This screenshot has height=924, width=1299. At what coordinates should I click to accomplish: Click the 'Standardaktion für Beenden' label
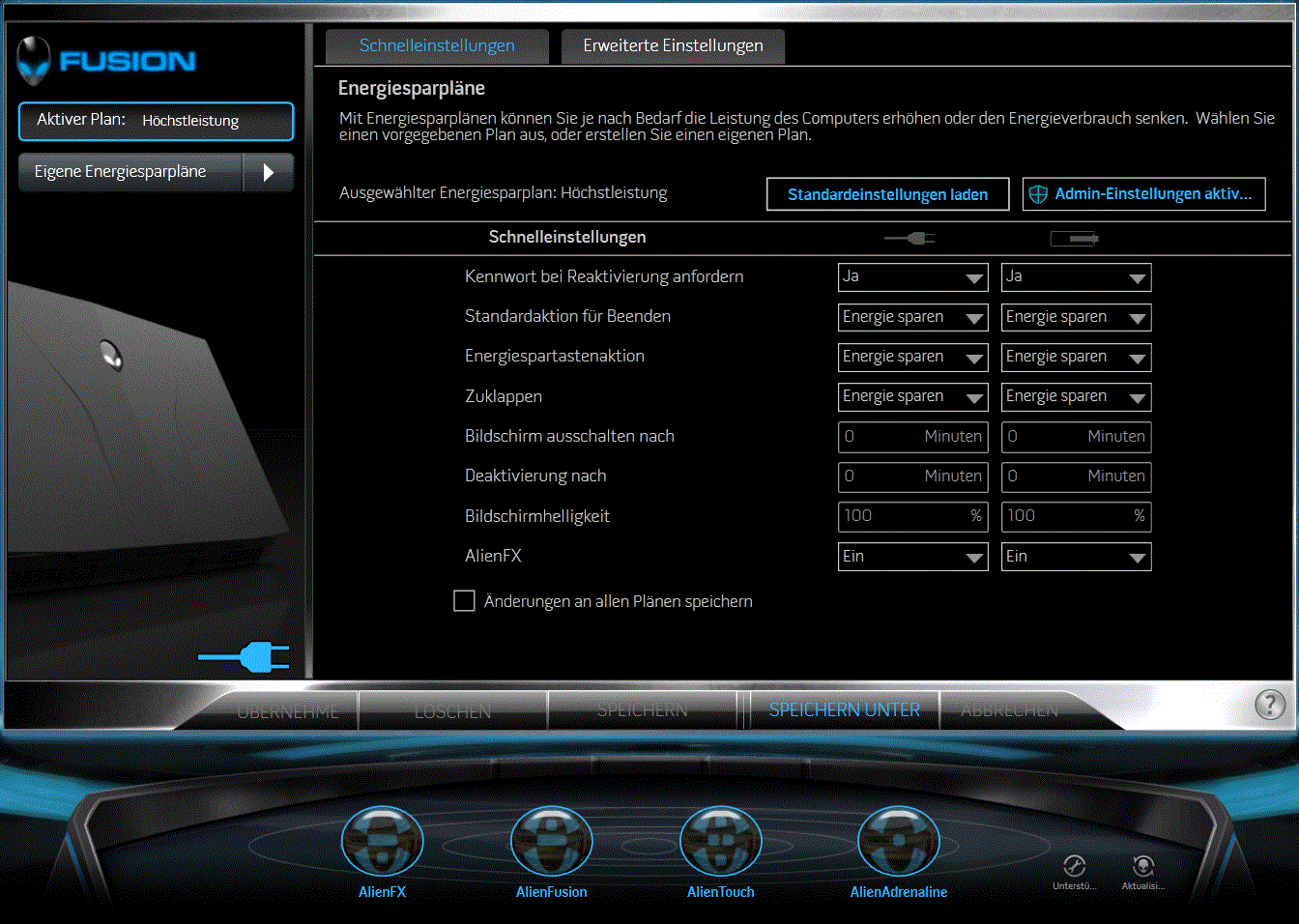pos(567,317)
